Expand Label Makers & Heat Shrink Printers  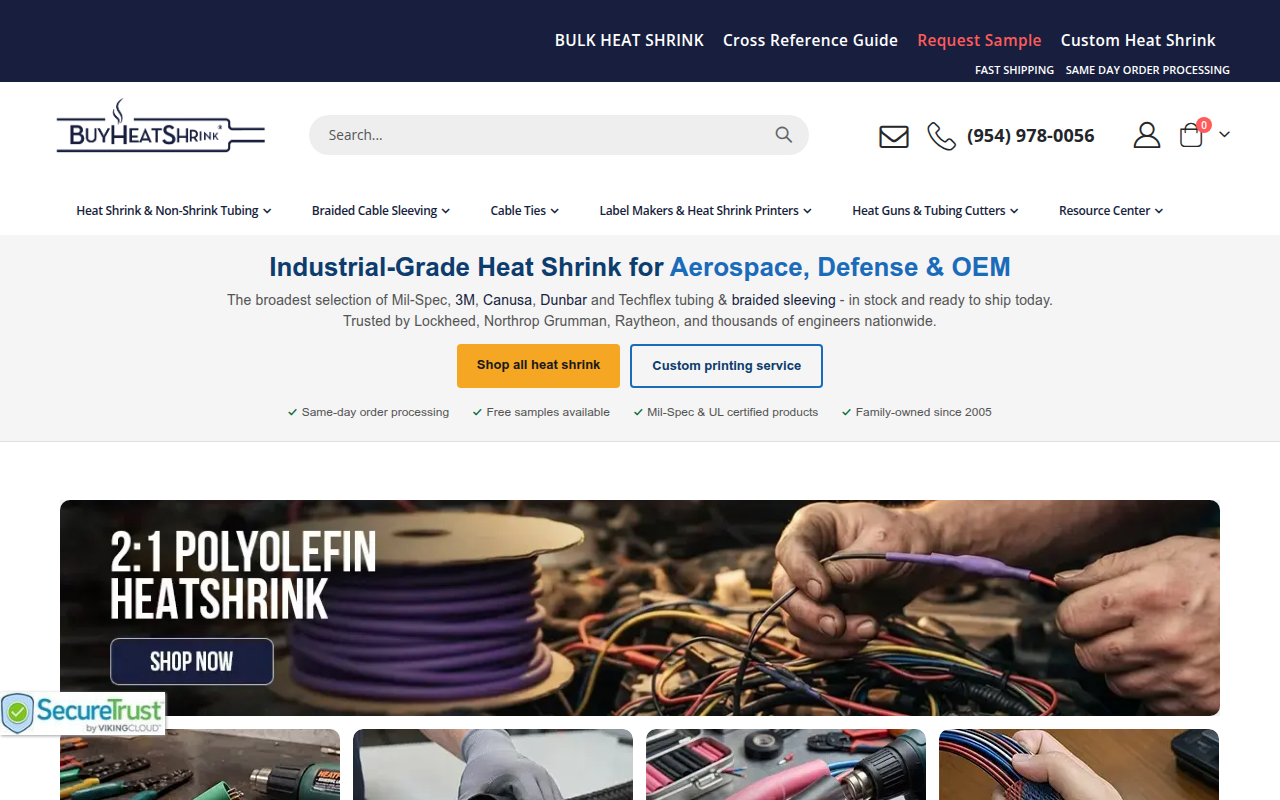tap(706, 211)
